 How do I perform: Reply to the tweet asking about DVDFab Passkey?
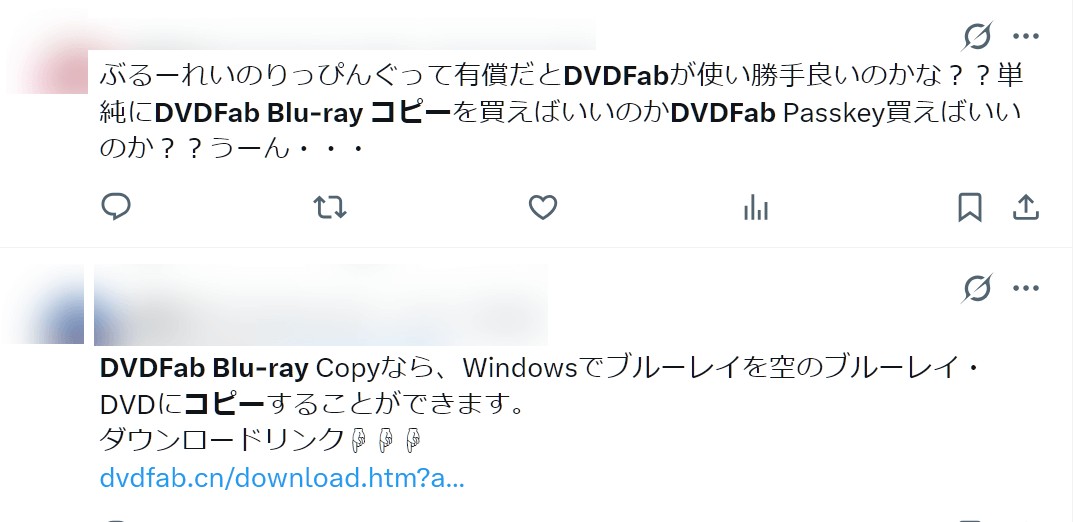pyautogui.click(x=116, y=206)
